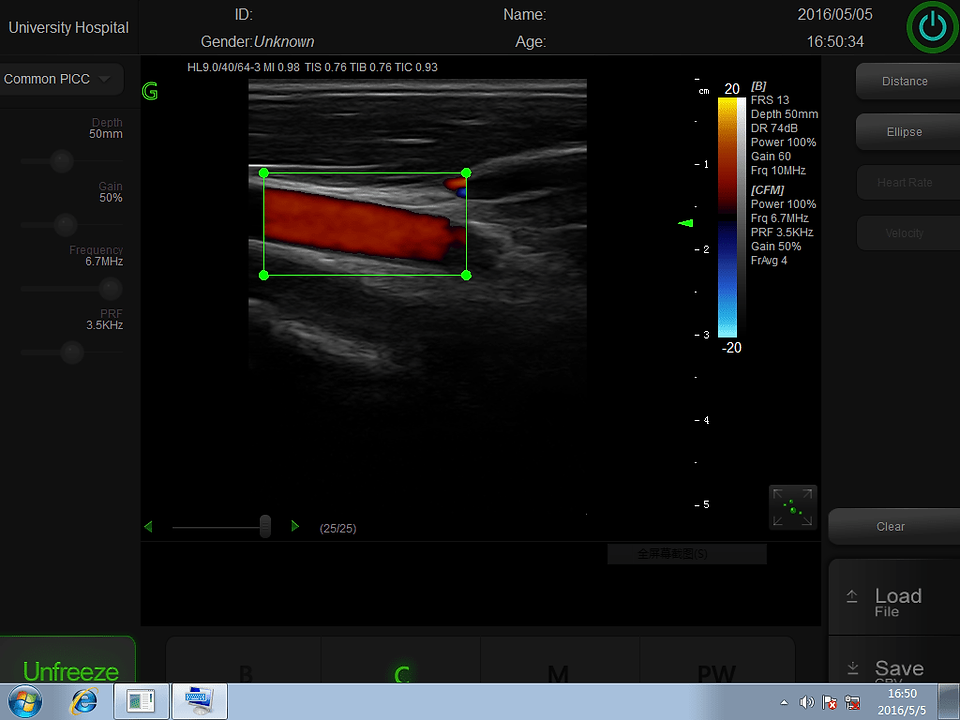Step to previous cine frame arrow
Image resolution: width=960 pixels, height=720 pixels.
[x=148, y=527]
